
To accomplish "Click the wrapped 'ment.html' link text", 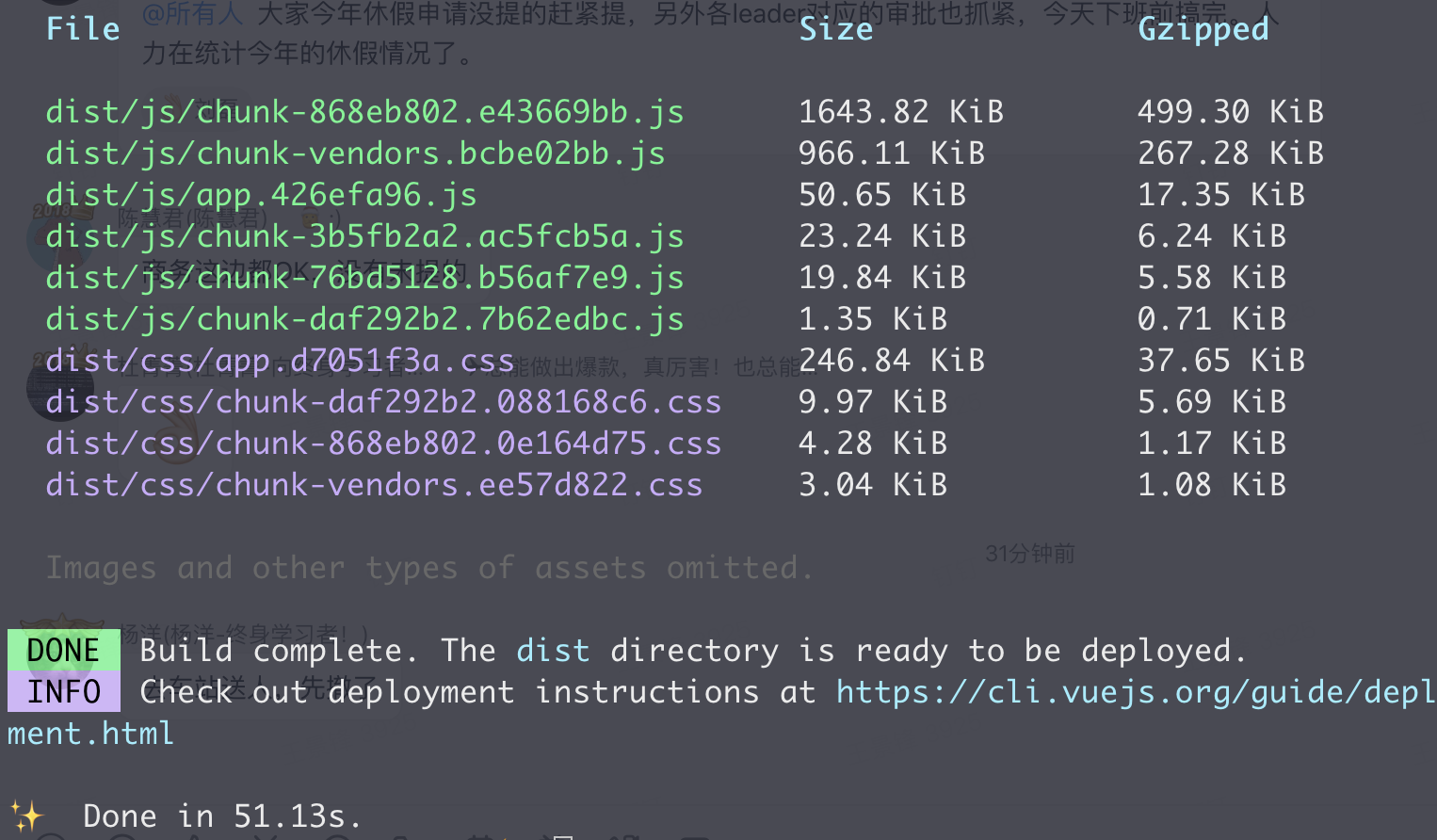I will click(90, 734).
